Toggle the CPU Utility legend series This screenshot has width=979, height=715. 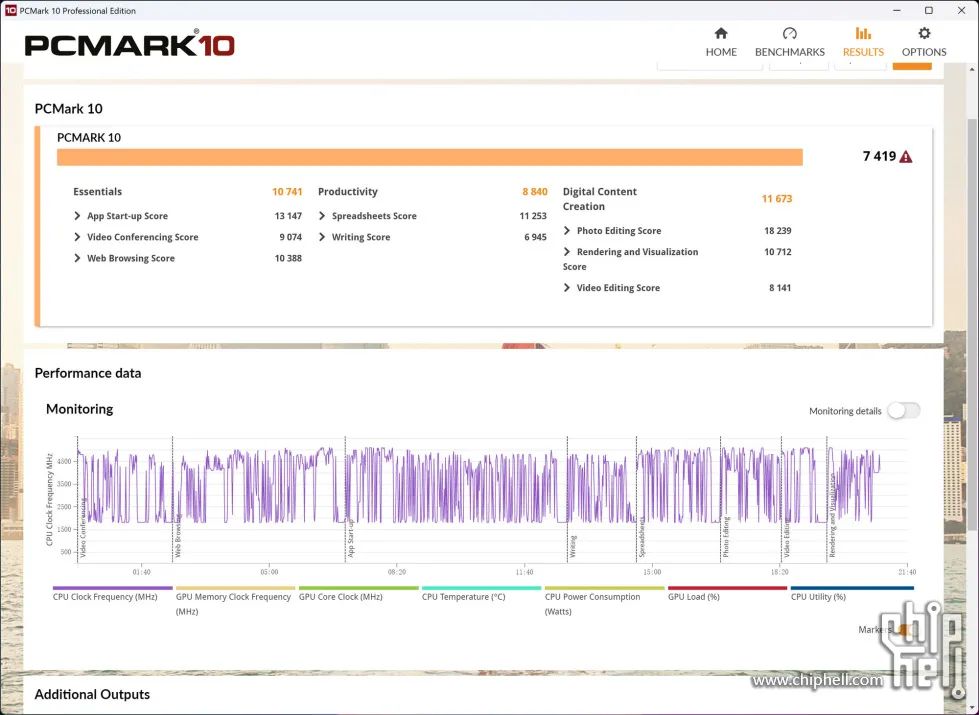(852, 594)
